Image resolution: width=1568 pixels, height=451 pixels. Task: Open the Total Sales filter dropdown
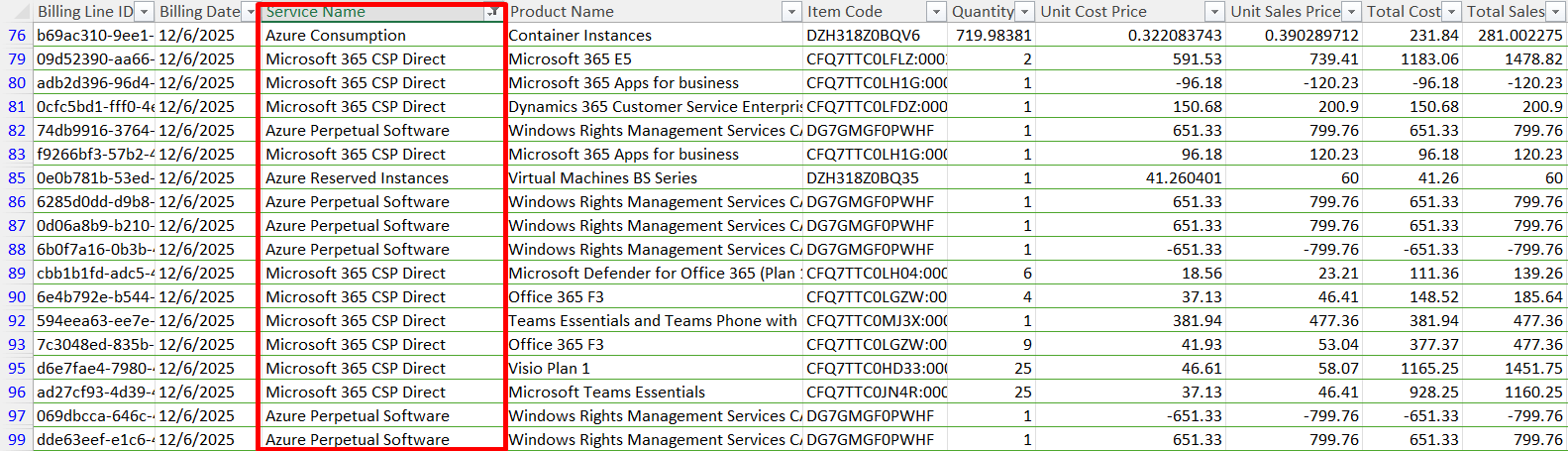coord(1553,12)
